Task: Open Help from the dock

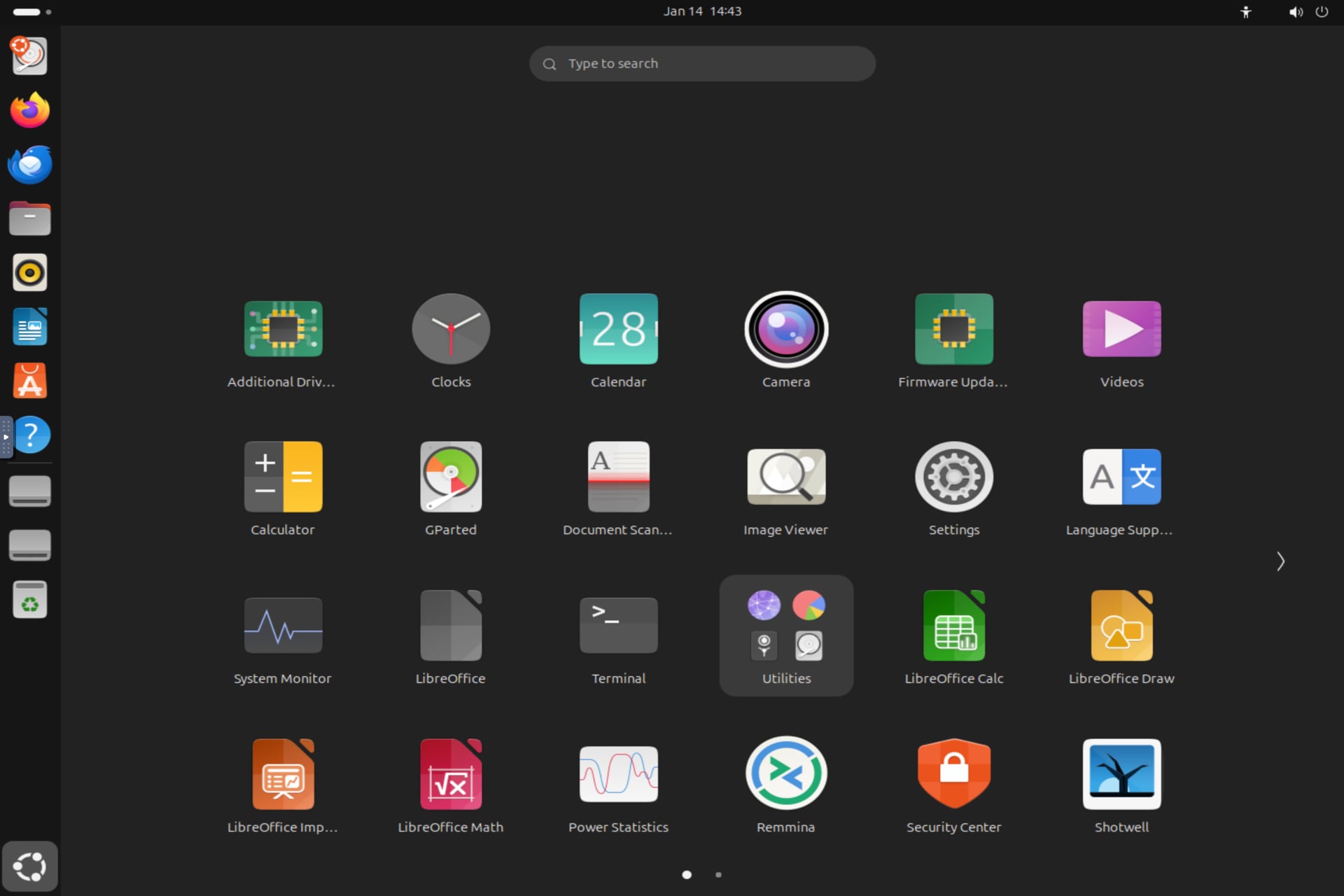Action: [x=30, y=435]
